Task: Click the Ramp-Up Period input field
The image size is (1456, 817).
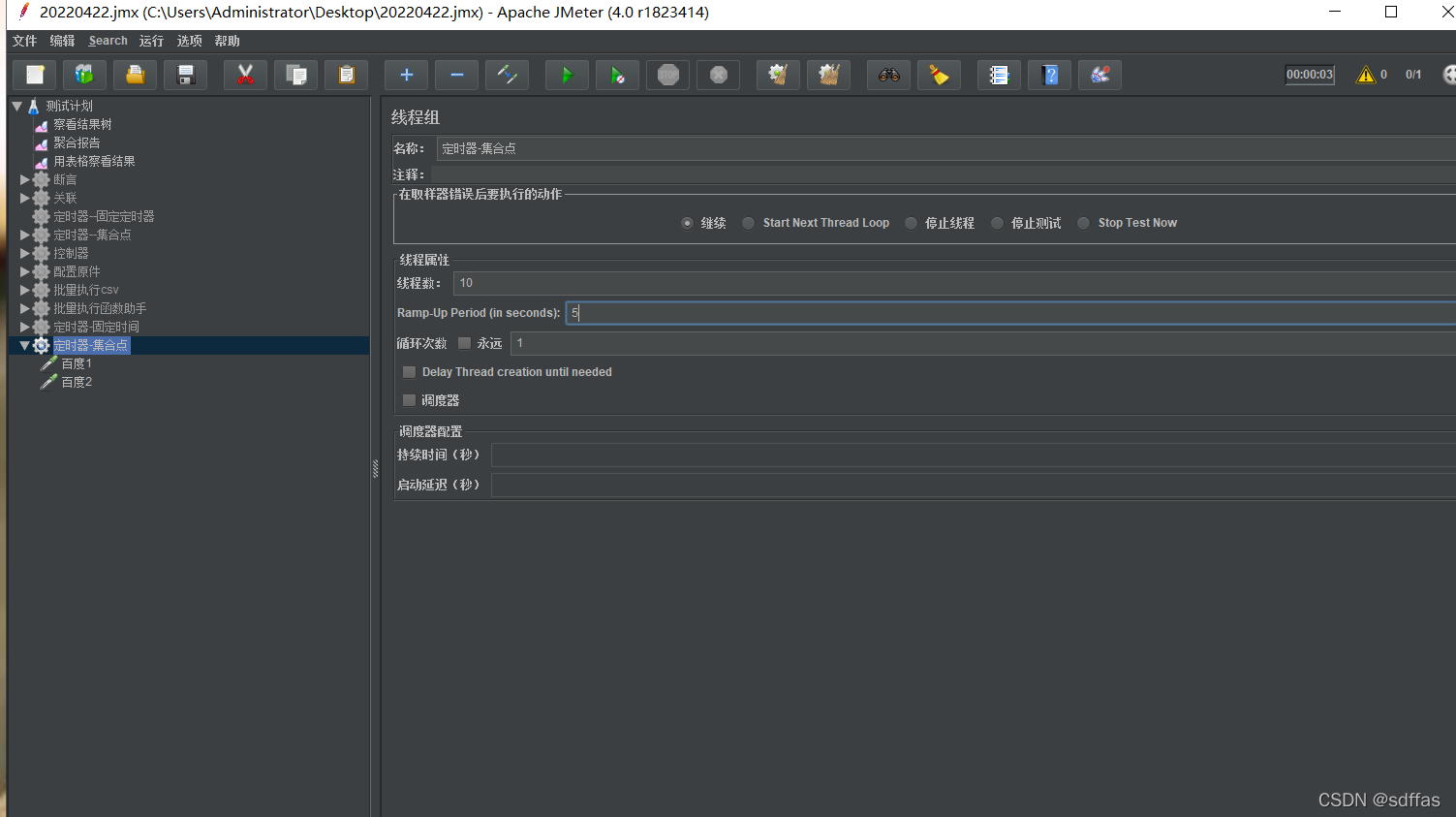Action: (1010, 313)
